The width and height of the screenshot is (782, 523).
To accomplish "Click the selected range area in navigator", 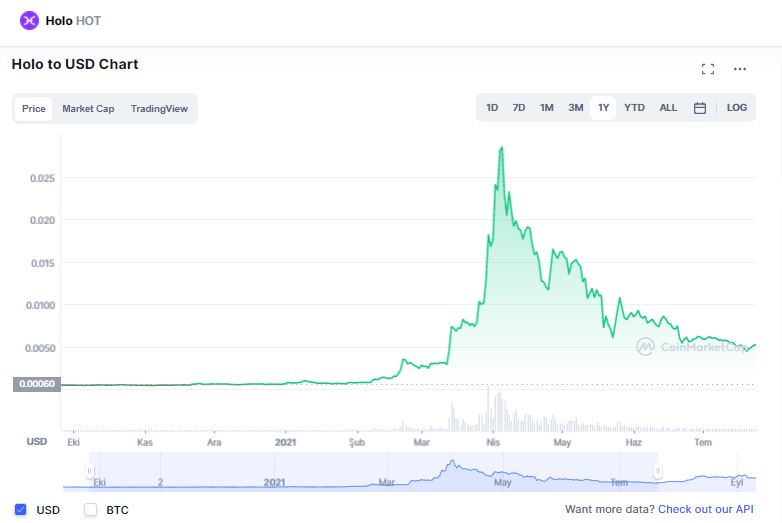I will click(x=374, y=471).
